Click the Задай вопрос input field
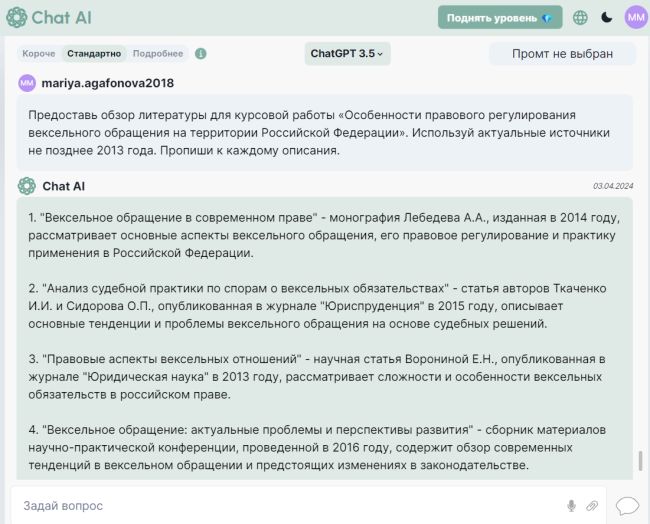This screenshot has width=650, height=524. (x=280, y=506)
